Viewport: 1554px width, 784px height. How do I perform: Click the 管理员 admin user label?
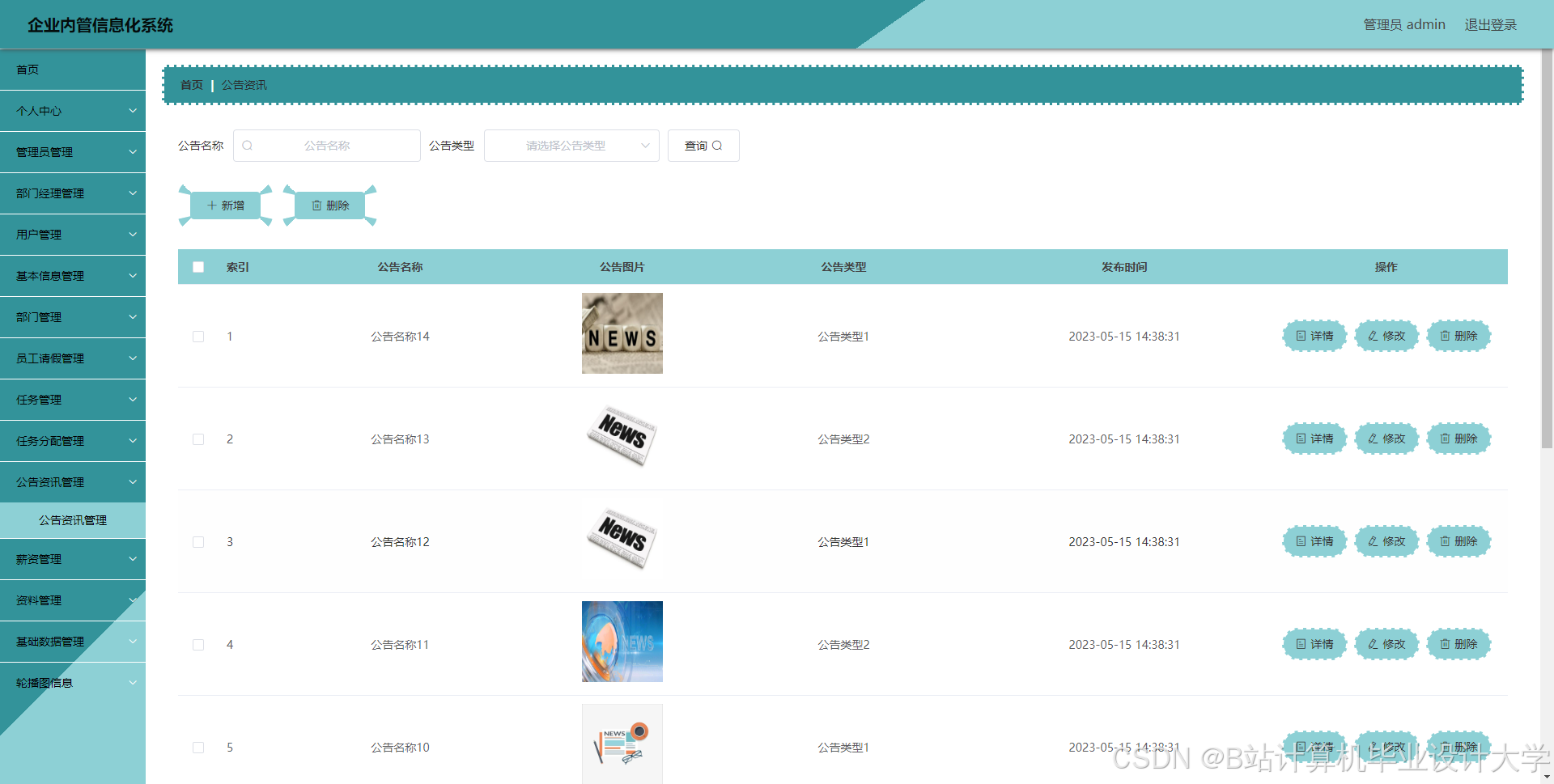click(x=1404, y=25)
